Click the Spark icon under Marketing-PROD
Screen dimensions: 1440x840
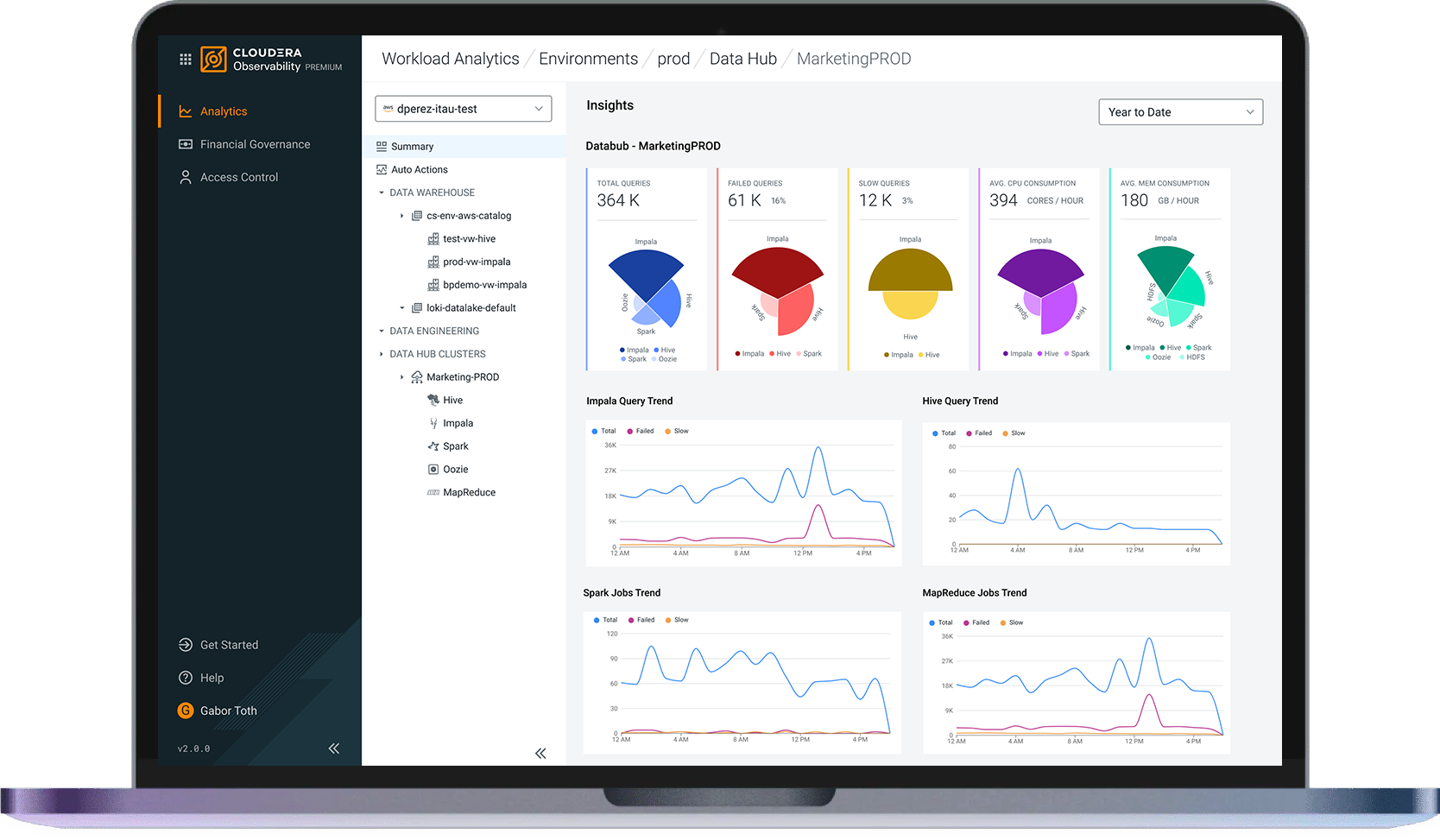pyautogui.click(x=433, y=445)
